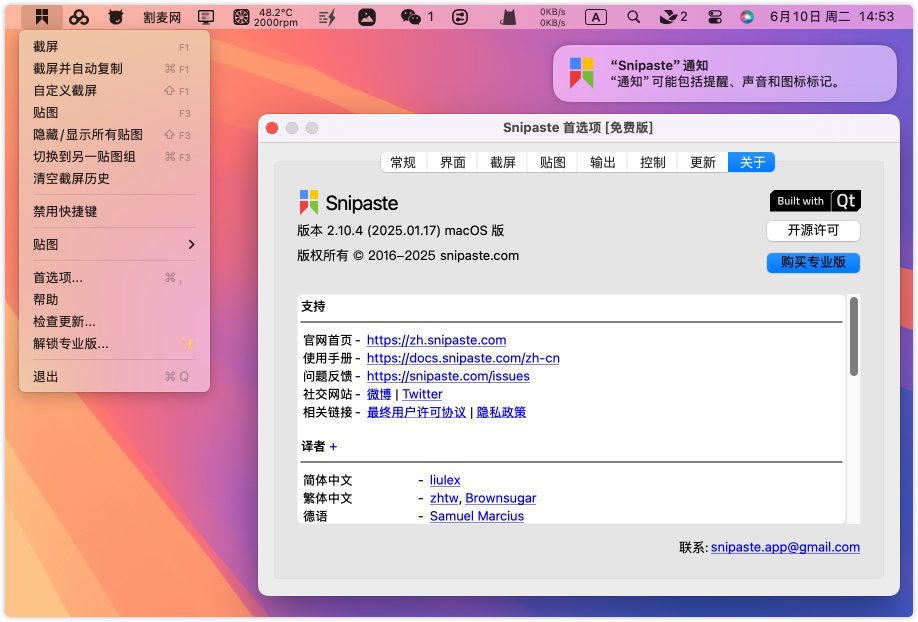Image resolution: width=918 pixels, height=622 pixels.
Task: Open the 微博 social link
Action: click(379, 394)
